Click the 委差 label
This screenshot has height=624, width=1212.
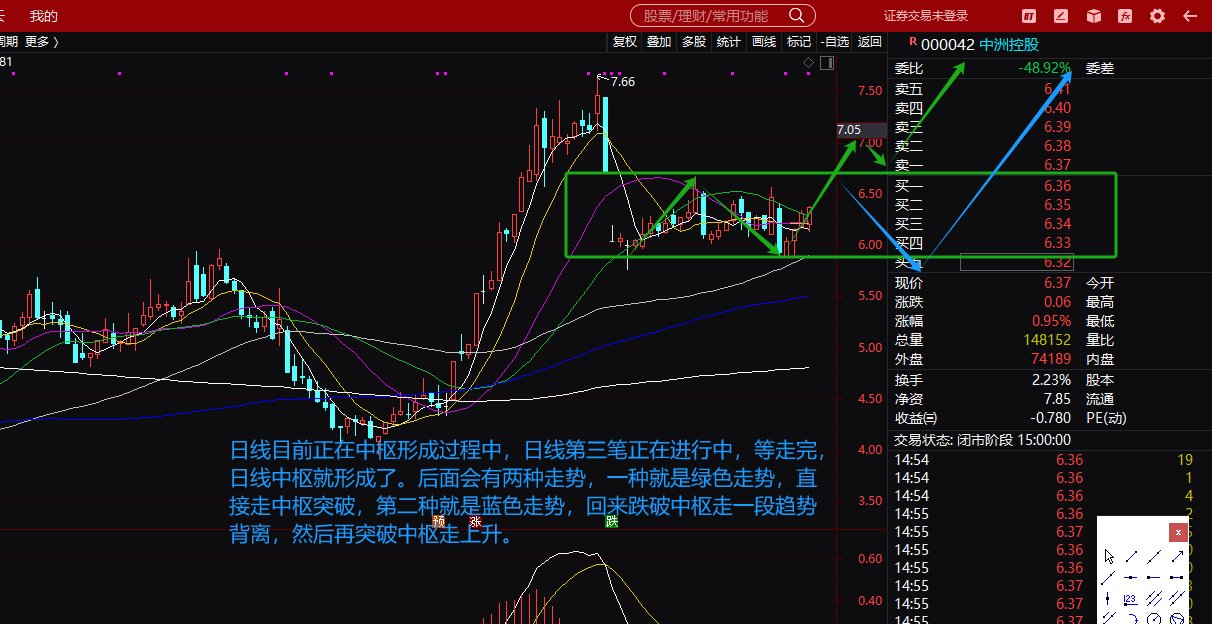(x=1100, y=69)
